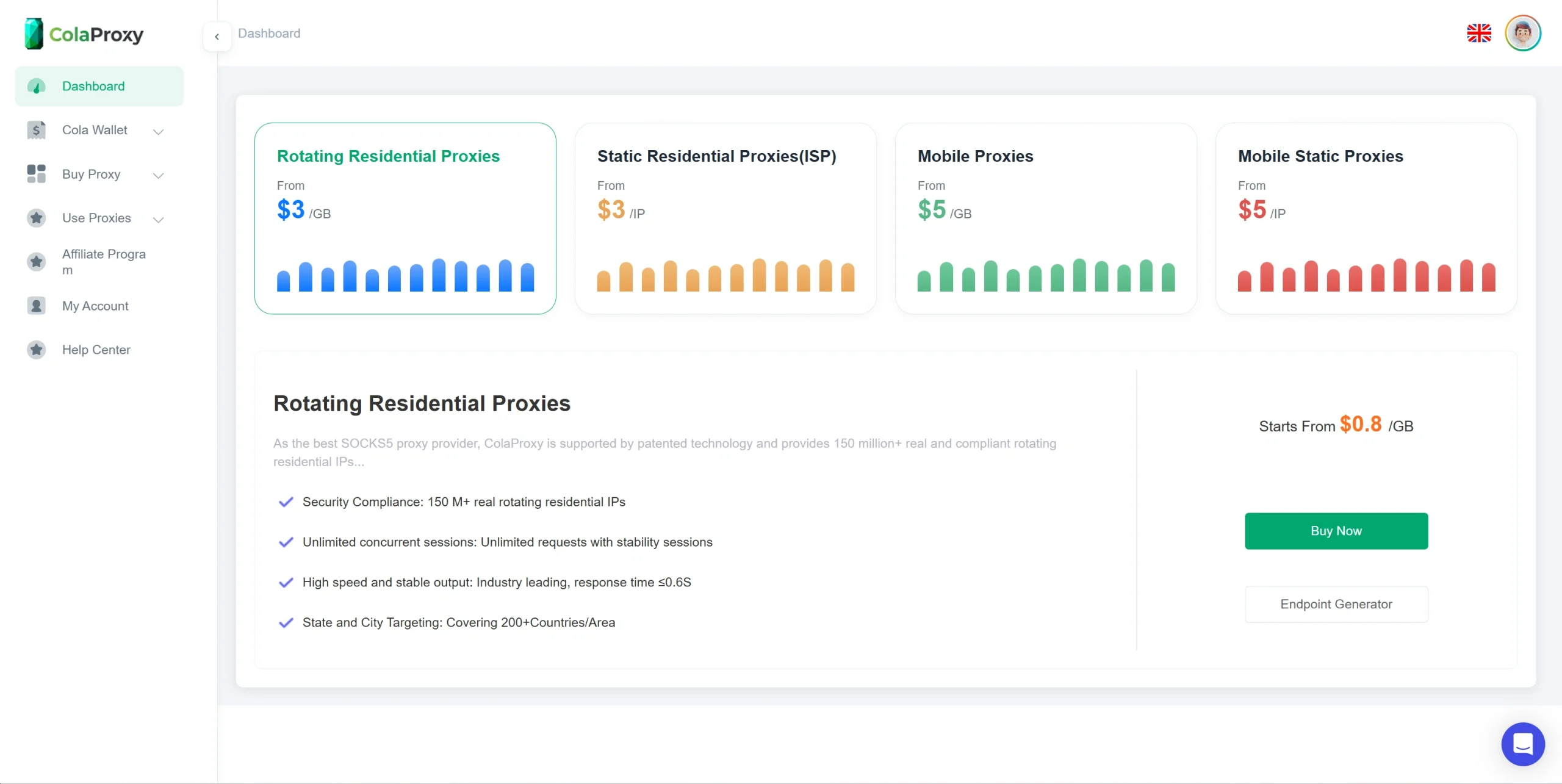Click the Help Center star icon
Viewport: 1562px width, 784px height.
point(37,350)
